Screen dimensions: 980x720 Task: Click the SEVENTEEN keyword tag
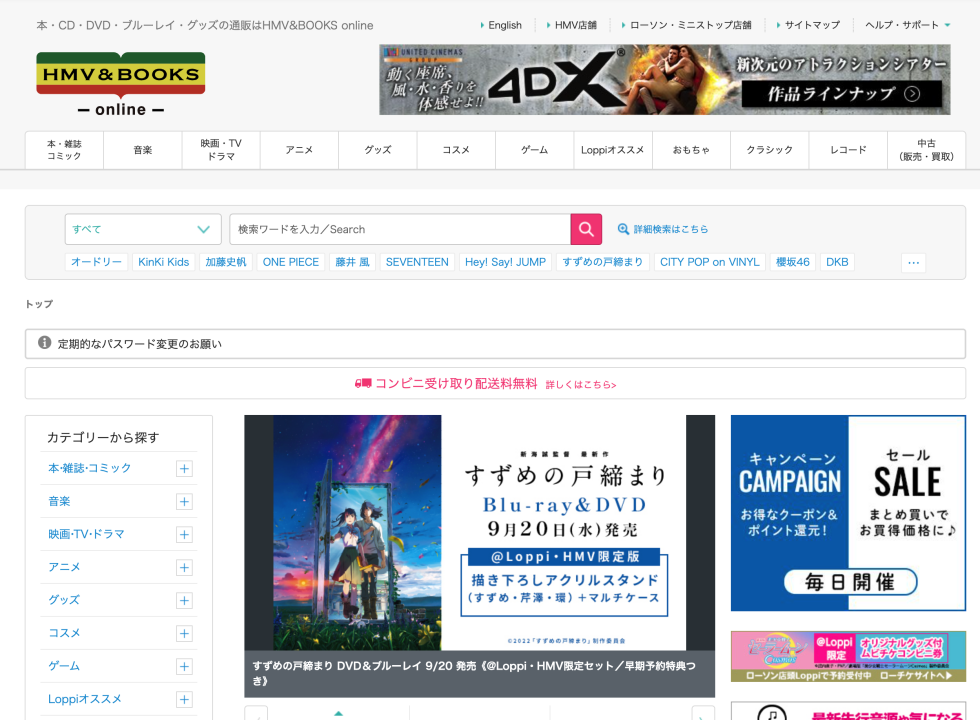tap(417, 262)
